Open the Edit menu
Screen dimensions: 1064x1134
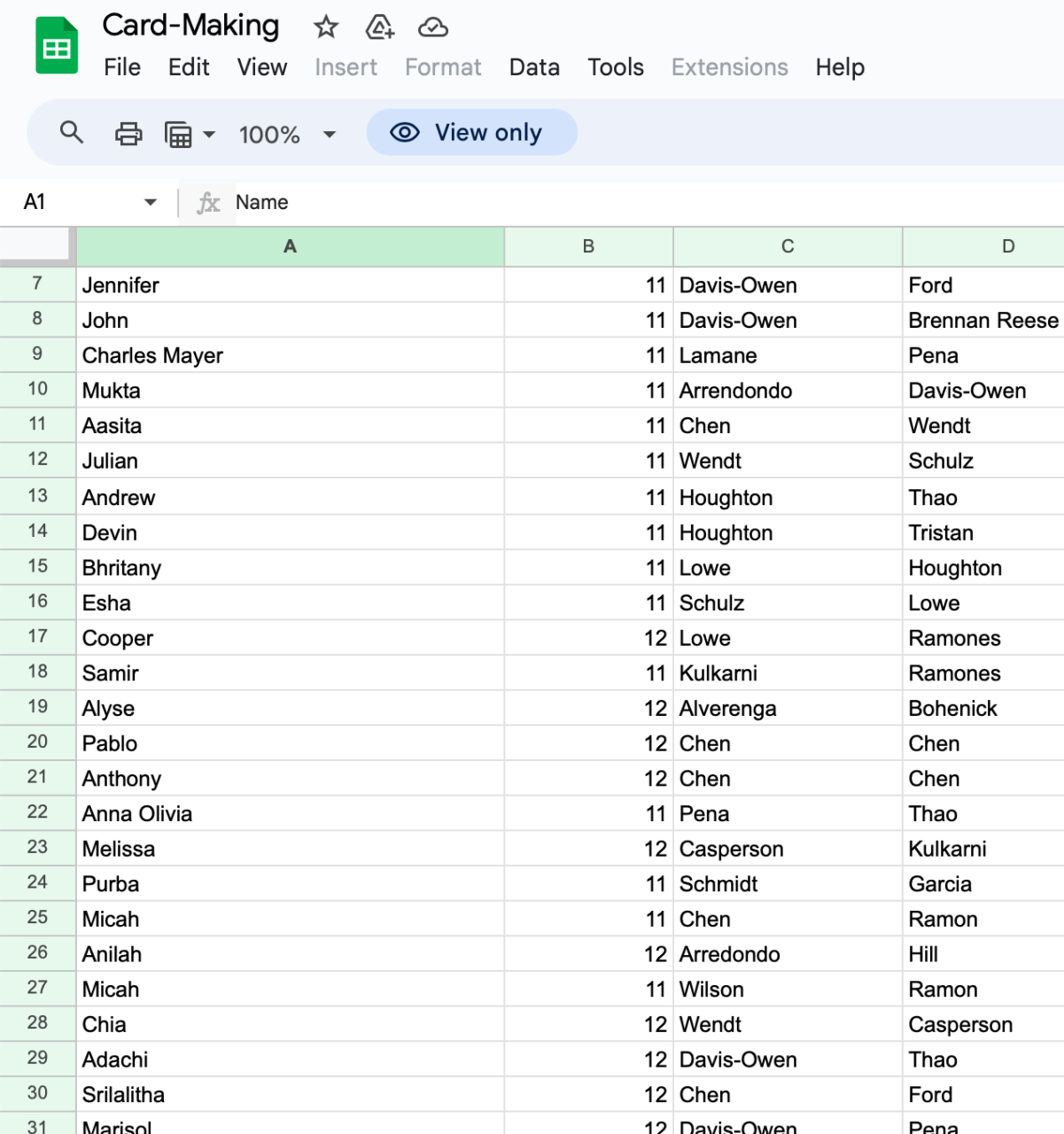(189, 67)
